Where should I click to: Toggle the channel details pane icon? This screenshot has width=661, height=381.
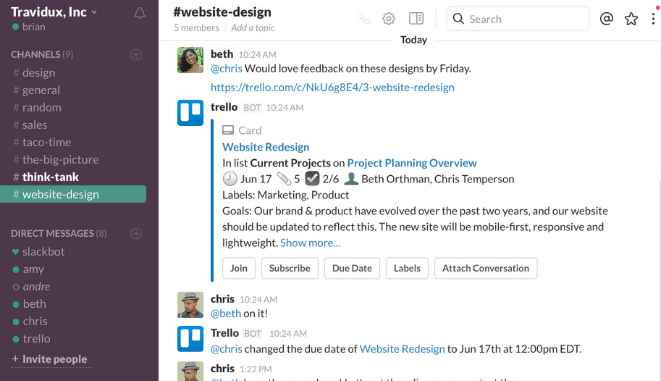point(416,19)
